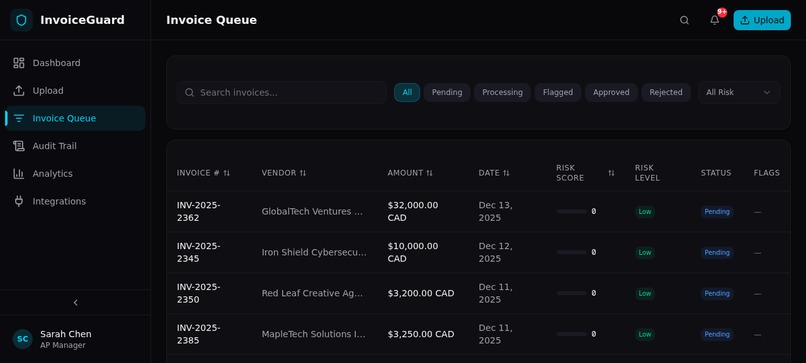Click the Upload tray icon in sidebar
This screenshot has height=363, width=806.
coord(19,91)
